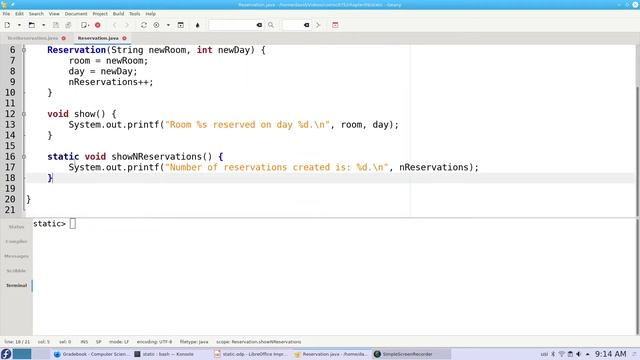640x360 pixels.
Task: Click the 'day = newDay;' line
Action: pos(103,71)
